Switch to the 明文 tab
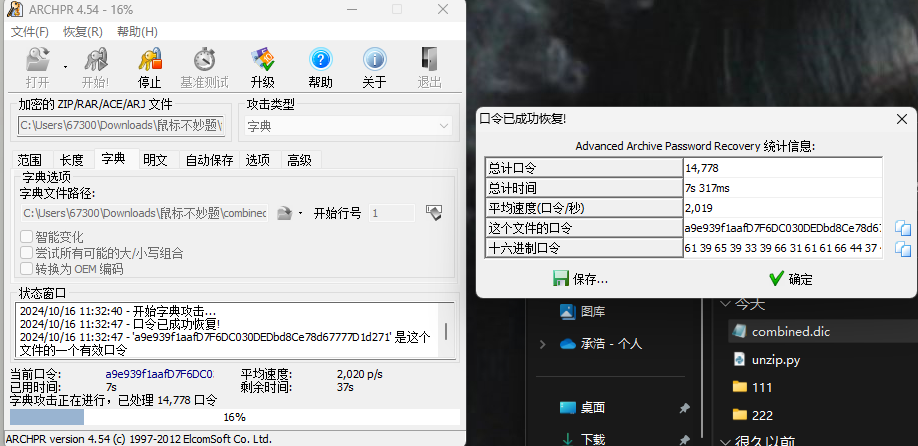918x446 pixels. coord(155,160)
